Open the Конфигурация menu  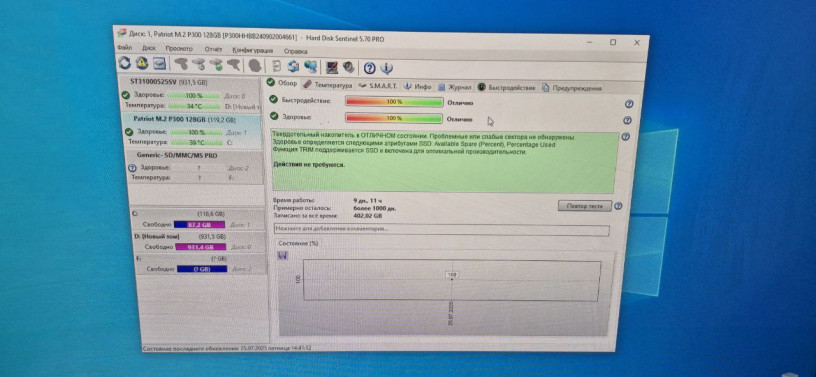pos(252,50)
